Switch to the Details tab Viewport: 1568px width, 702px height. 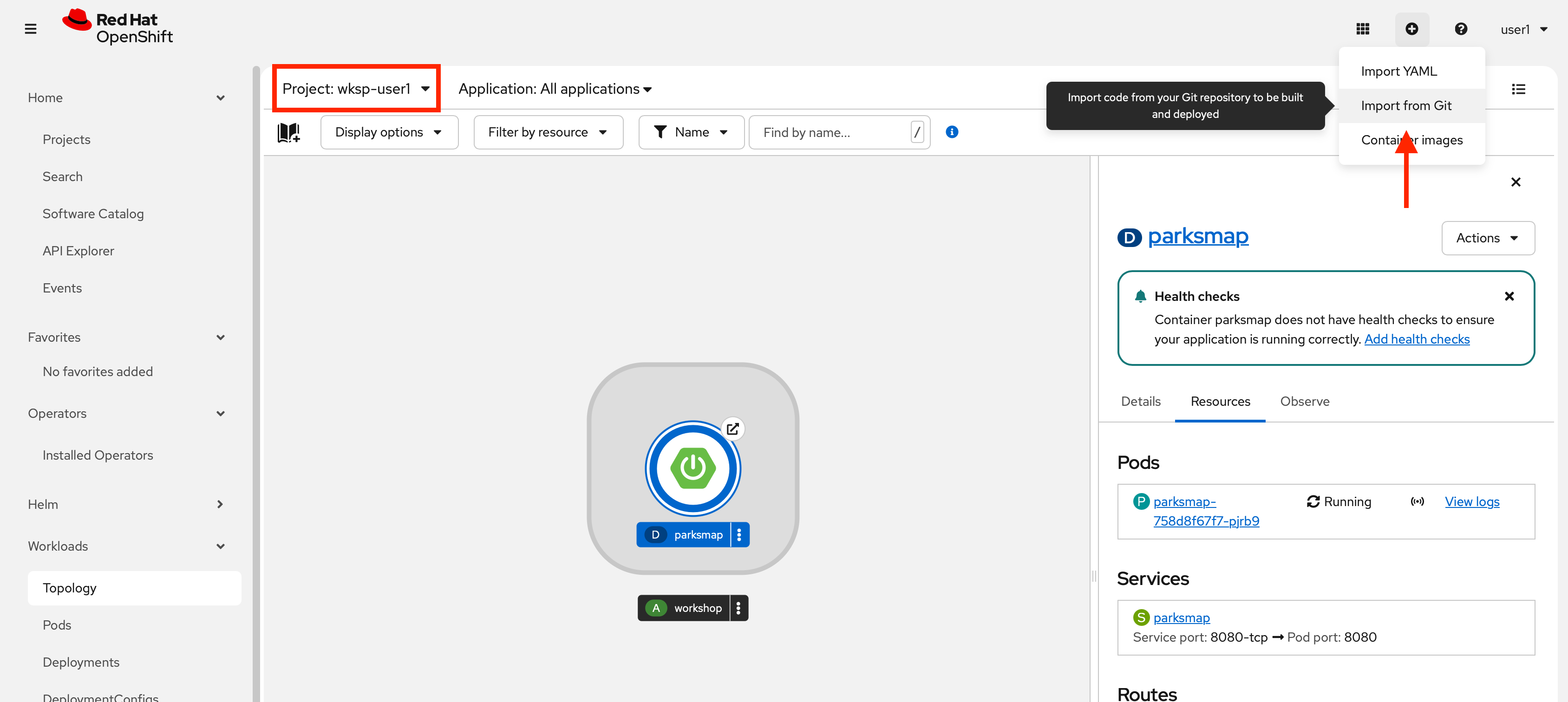[1140, 402]
